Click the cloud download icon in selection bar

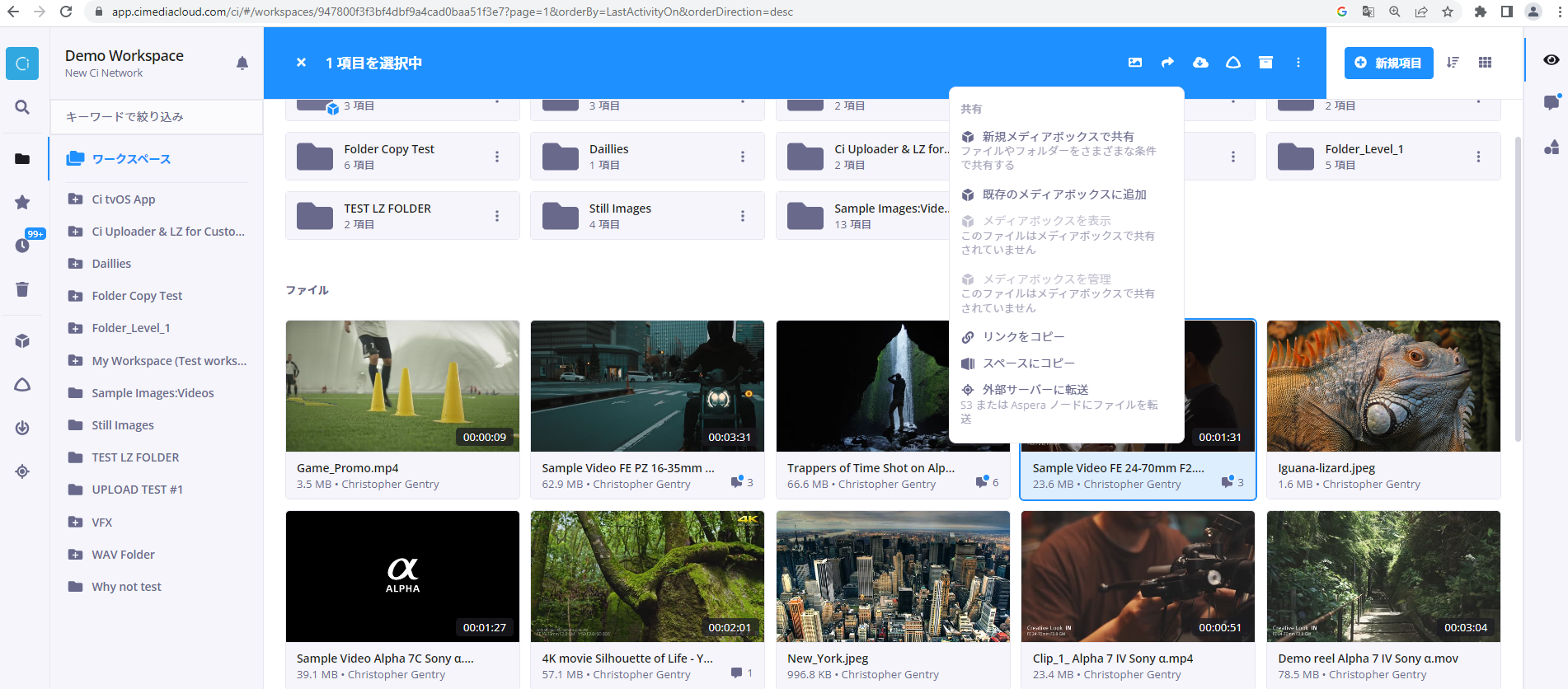coord(1200,63)
